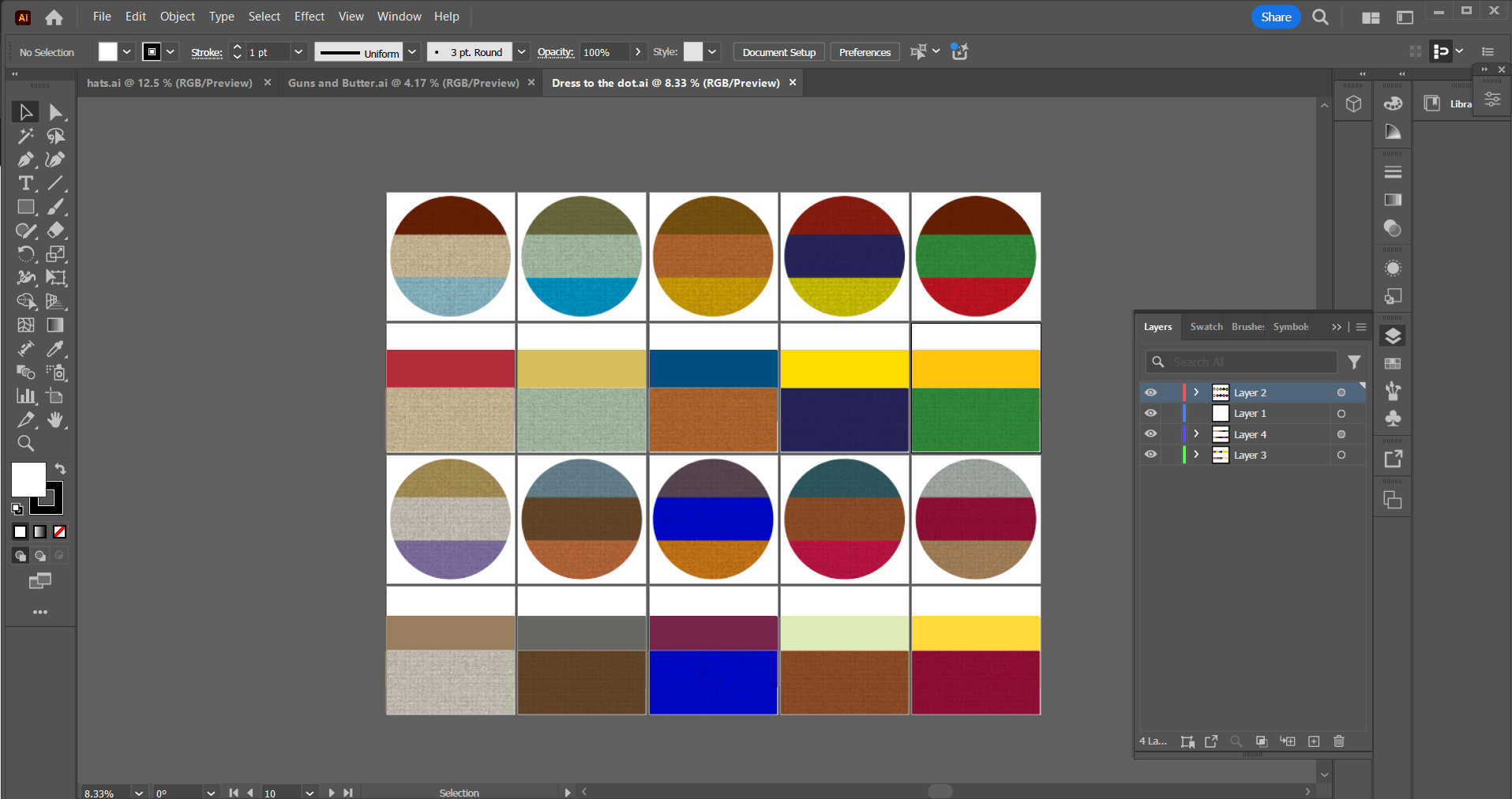Image resolution: width=1512 pixels, height=799 pixels.
Task: Click the delete layer trash icon
Action: [x=1339, y=741]
